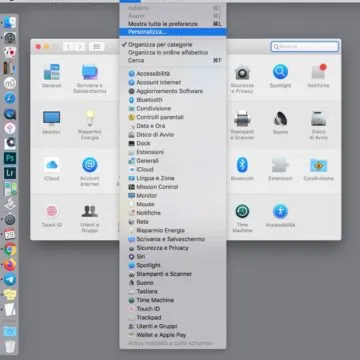Open the Notifiche preference pane icon
The height and width of the screenshot is (360, 360).
pyautogui.click(x=318, y=72)
